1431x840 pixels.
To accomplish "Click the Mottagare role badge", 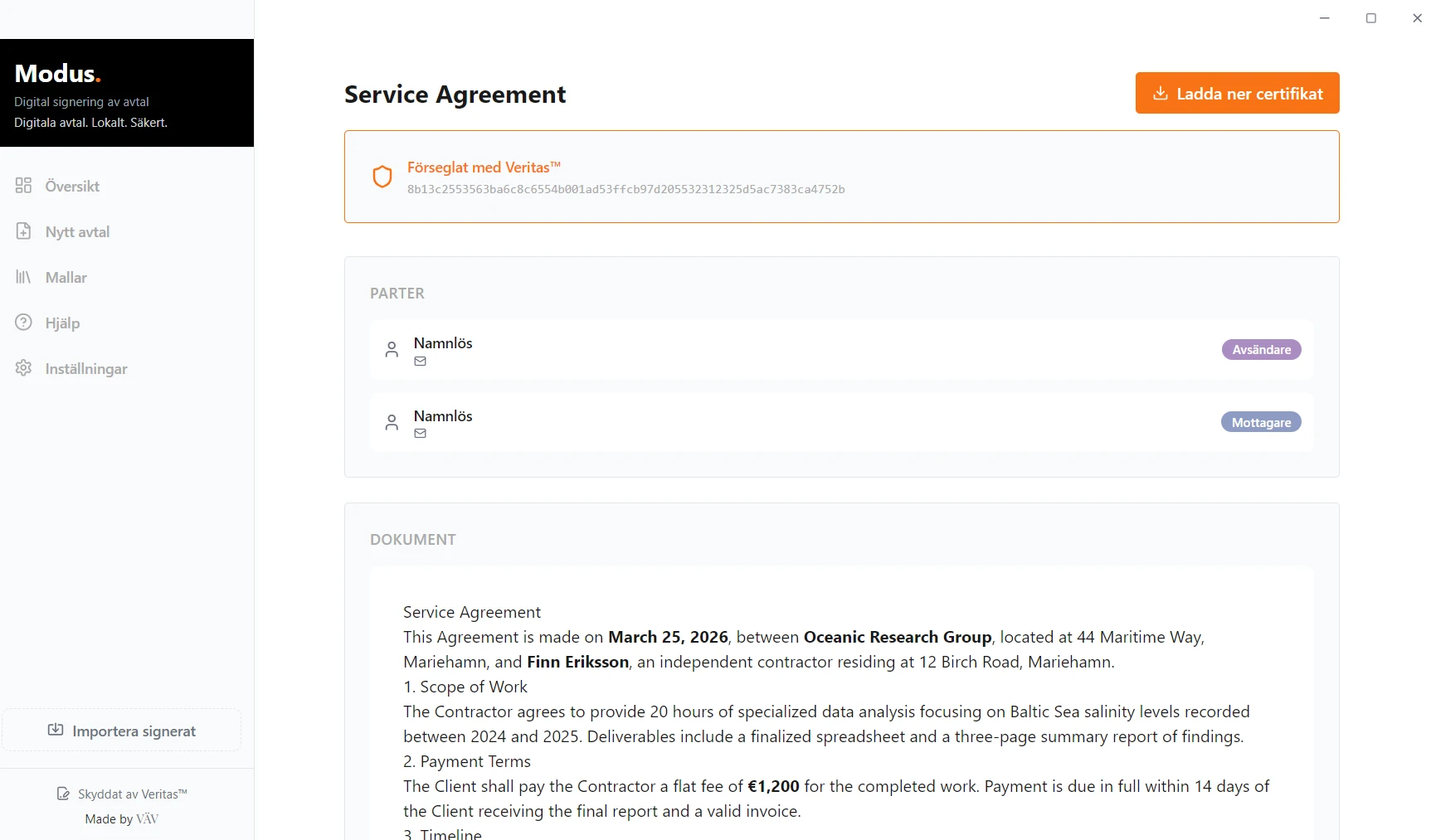I will (x=1261, y=423).
